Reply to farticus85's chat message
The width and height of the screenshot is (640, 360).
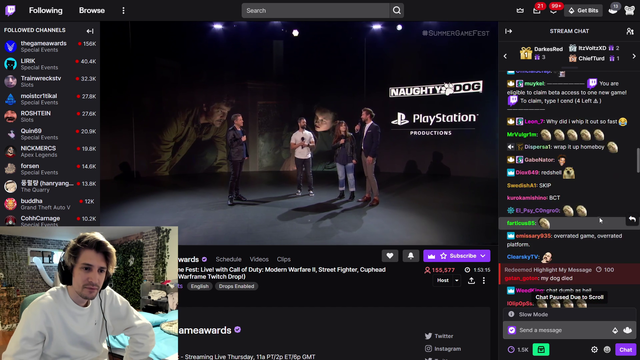click(x=632, y=220)
